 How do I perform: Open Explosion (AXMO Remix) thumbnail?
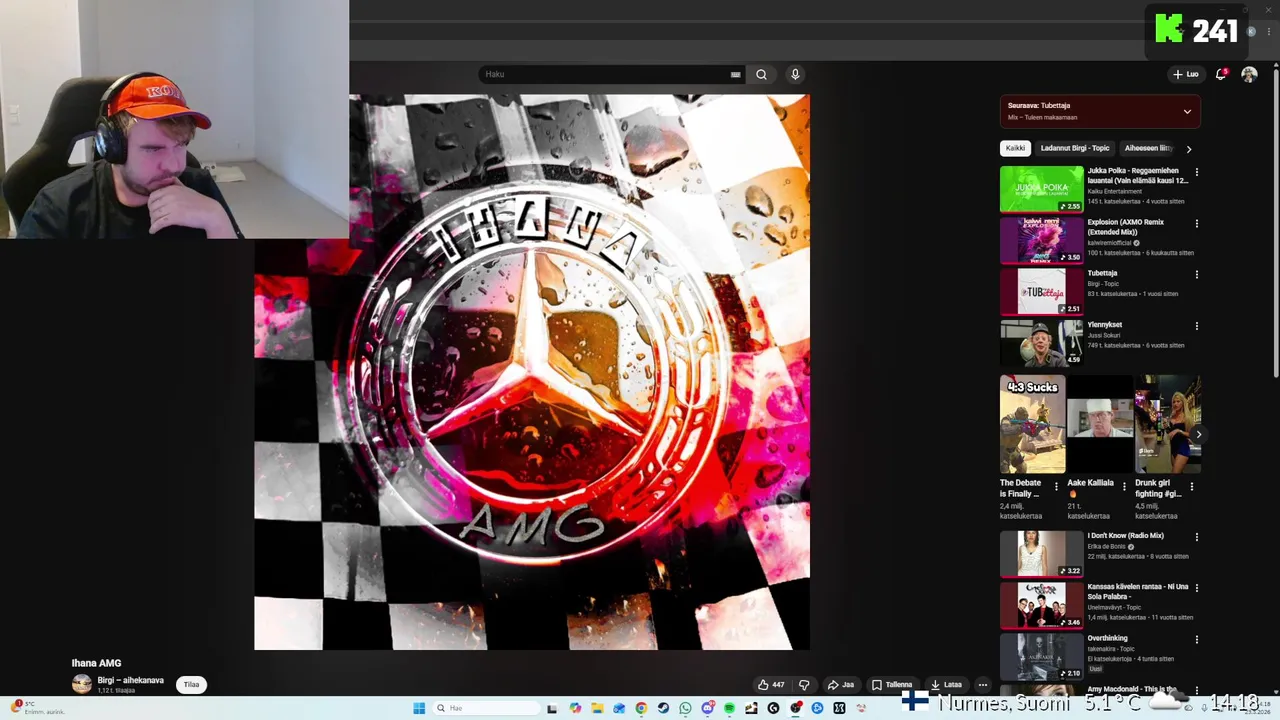(1041, 240)
